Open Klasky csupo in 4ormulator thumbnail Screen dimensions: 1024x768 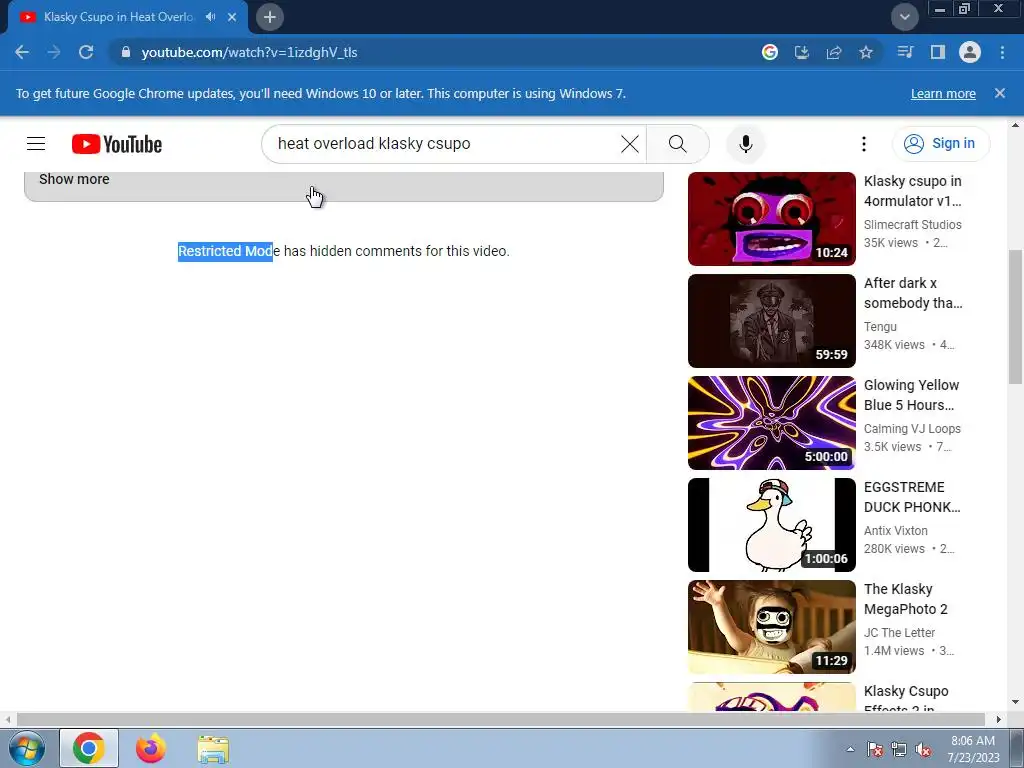tap(771, 219)
